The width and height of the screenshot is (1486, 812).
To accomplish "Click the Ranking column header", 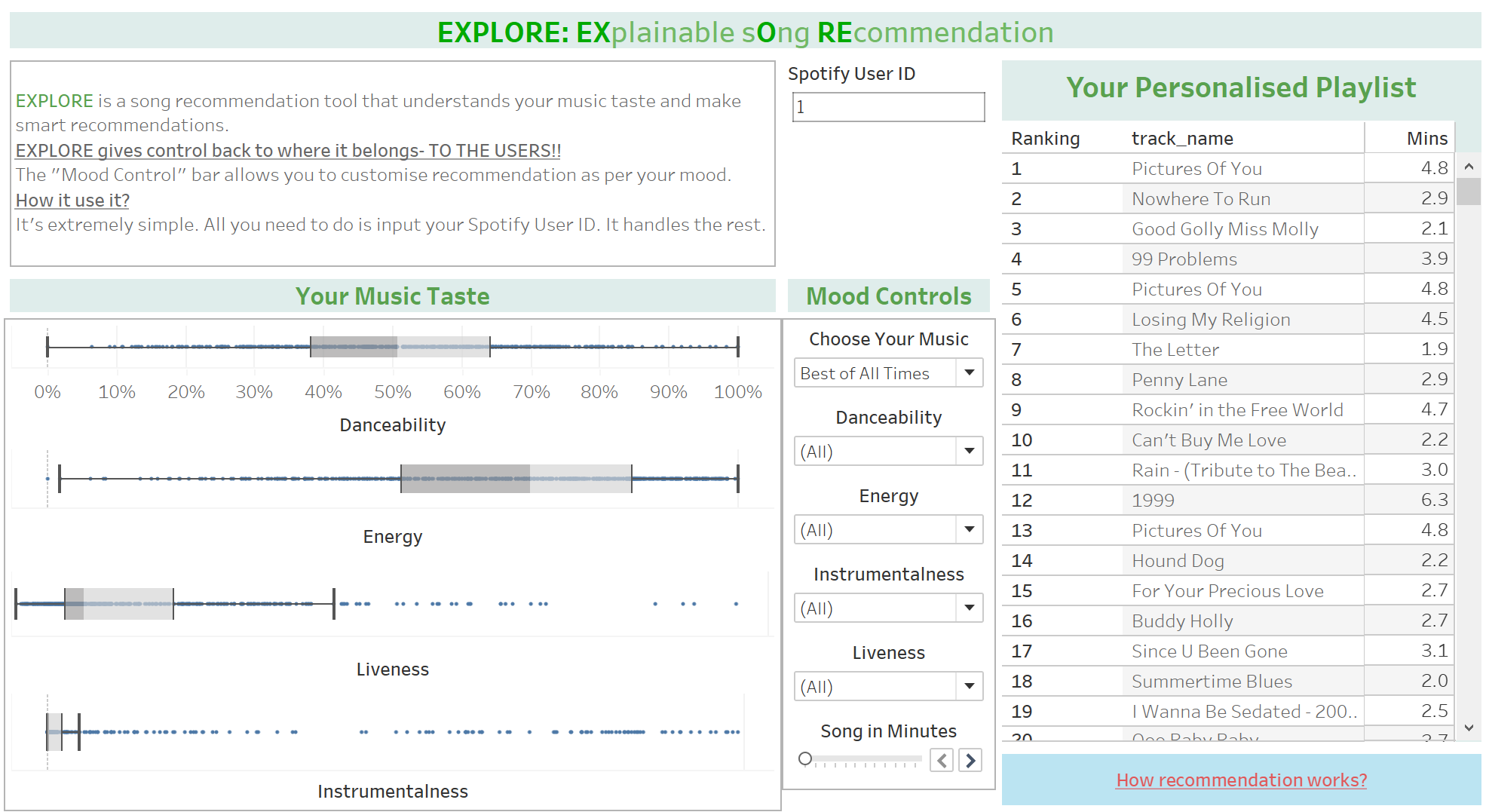I will [x=1045, y=139].
